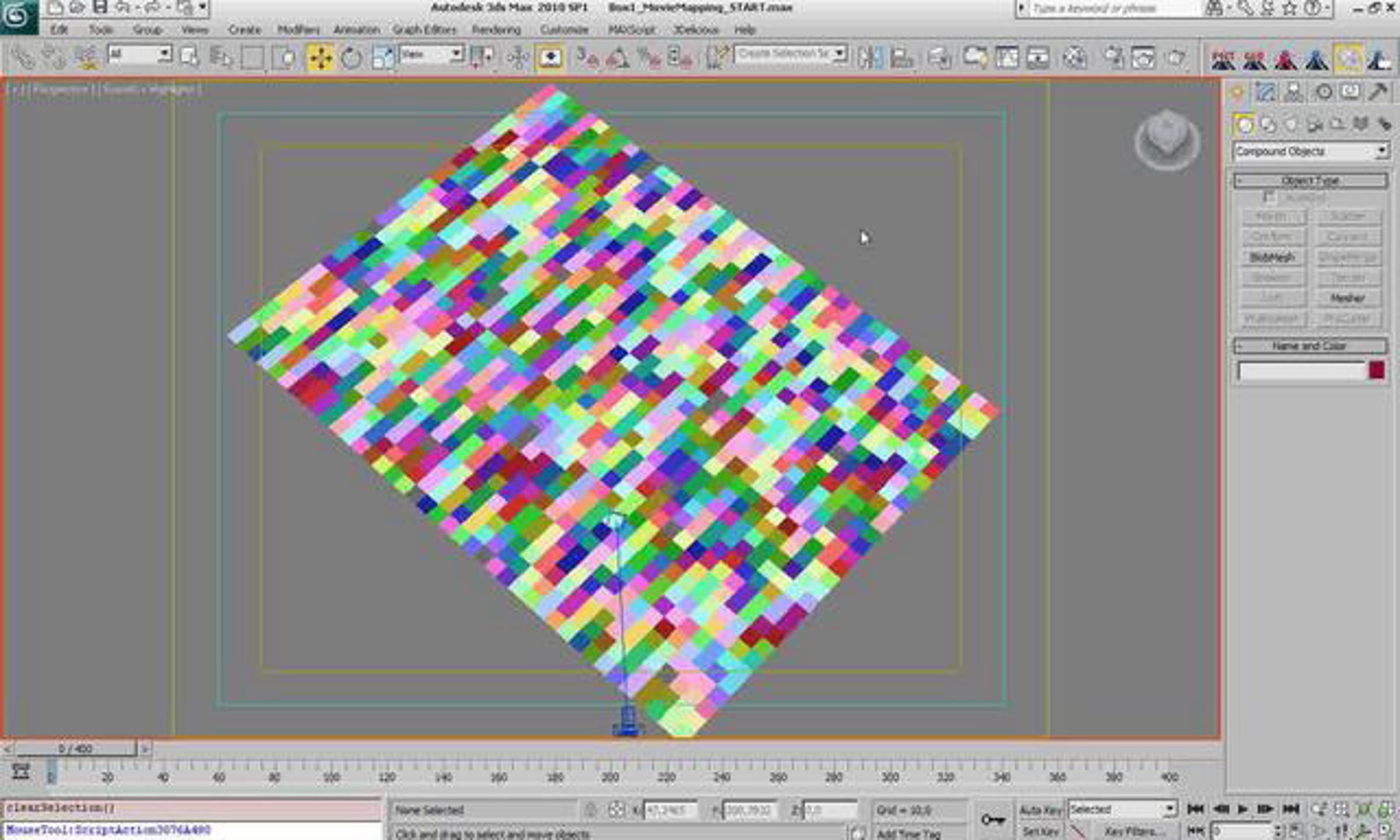
Task: Click the BlobMesh button
Action: [1272, 257]
